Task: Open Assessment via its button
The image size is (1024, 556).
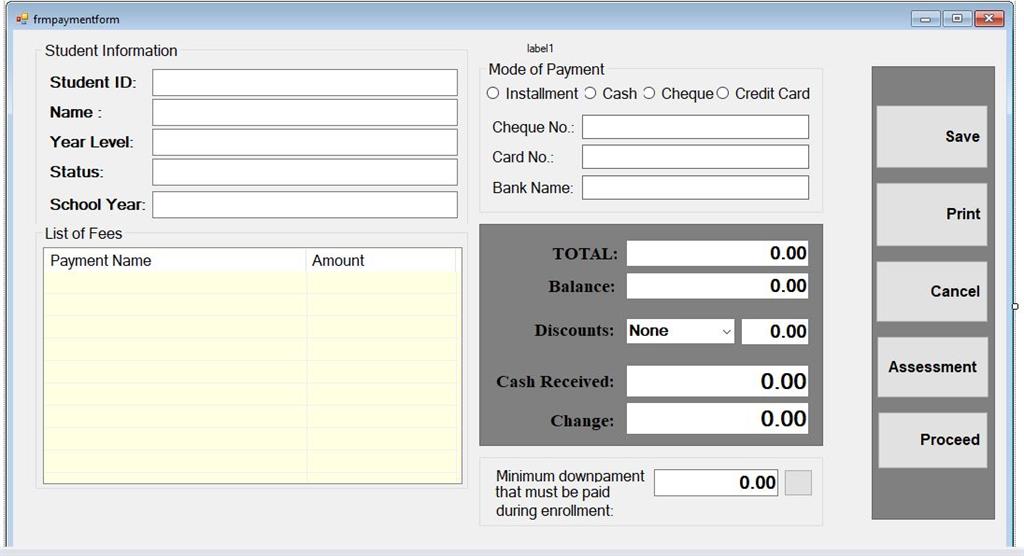Action: coord(933,367)
